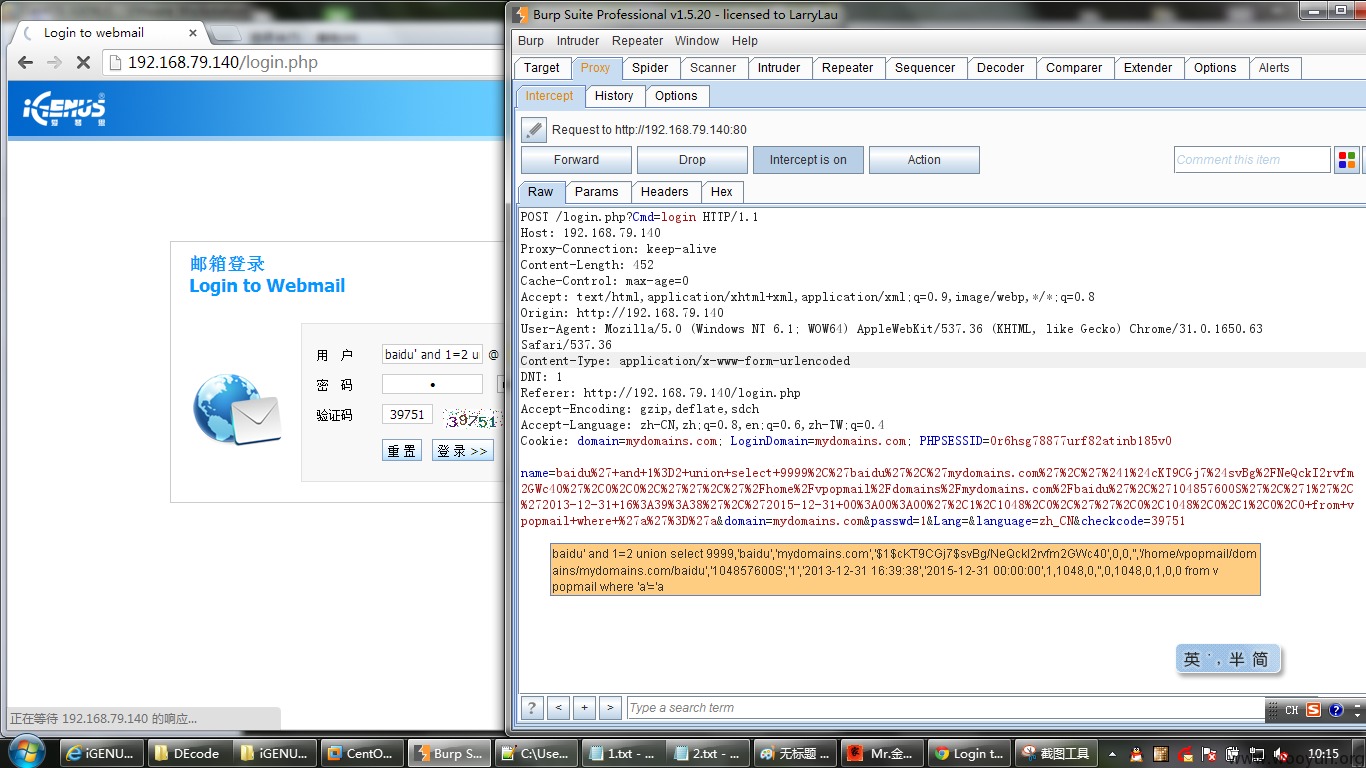Screen dimensions: 1366x768
Task: Switch to Extender tab
Action: coord(1148,68)
